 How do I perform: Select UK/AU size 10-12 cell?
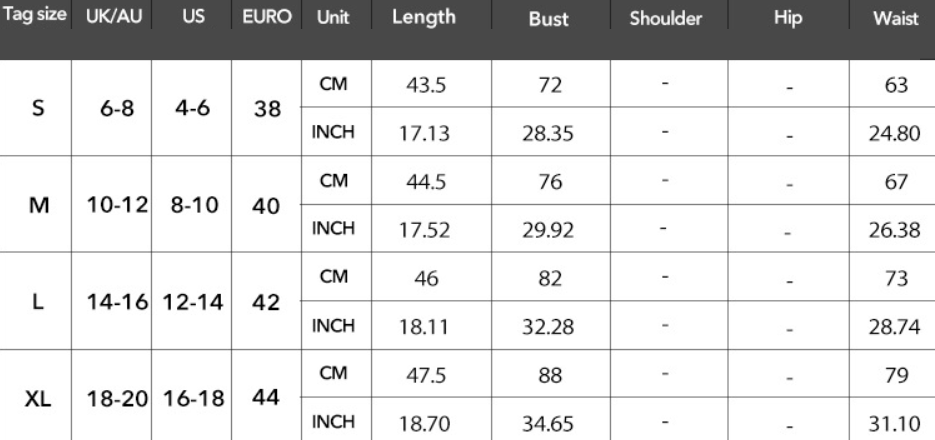coord(117,205)
